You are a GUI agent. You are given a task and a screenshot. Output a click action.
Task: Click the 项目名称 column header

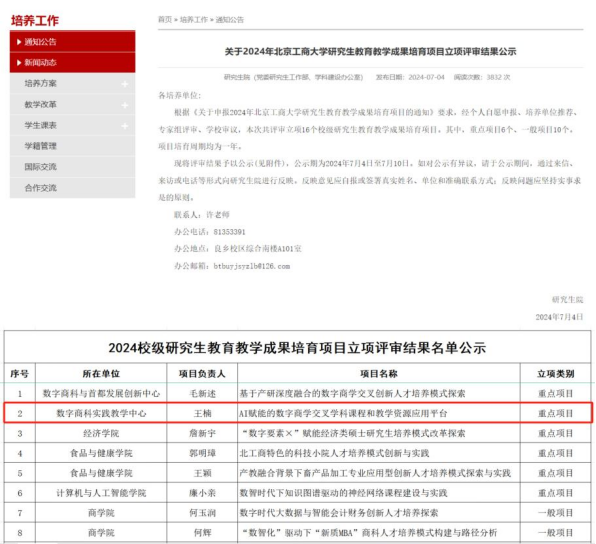(379, 374)
